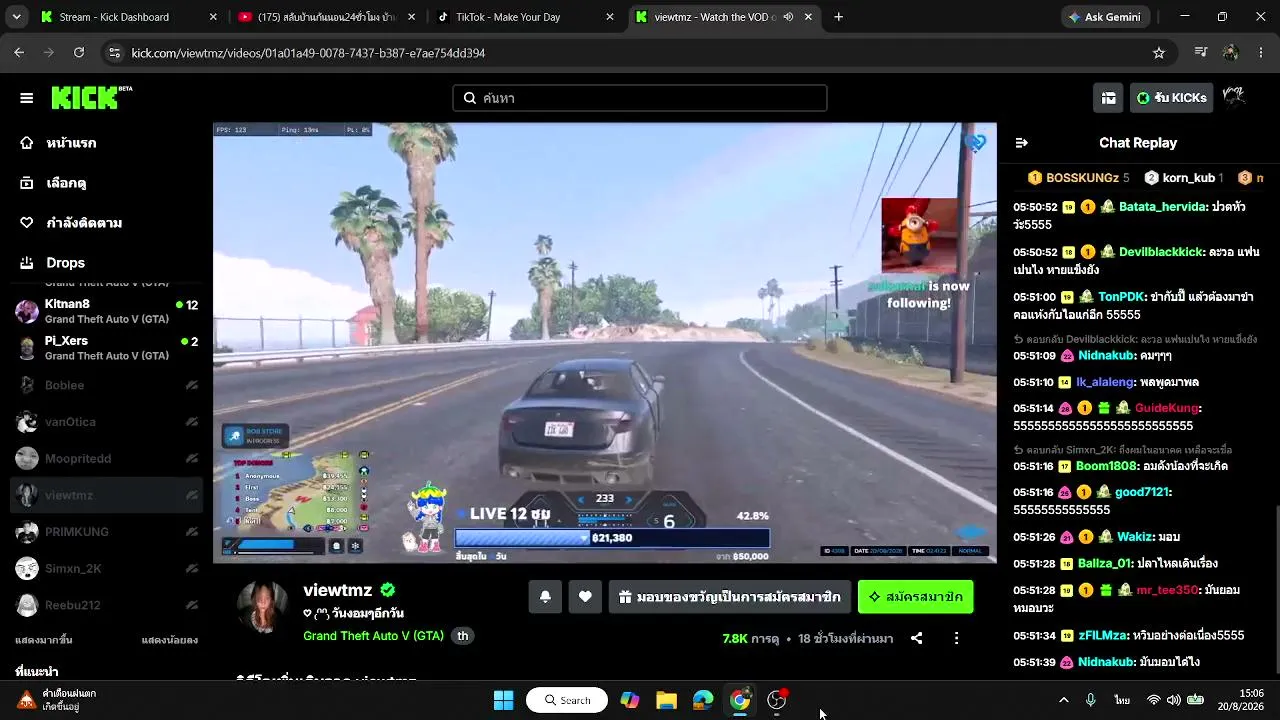Open BOSSKUNGz in the chat leaderboard

pyautogui.click(x=1079, y=178)
